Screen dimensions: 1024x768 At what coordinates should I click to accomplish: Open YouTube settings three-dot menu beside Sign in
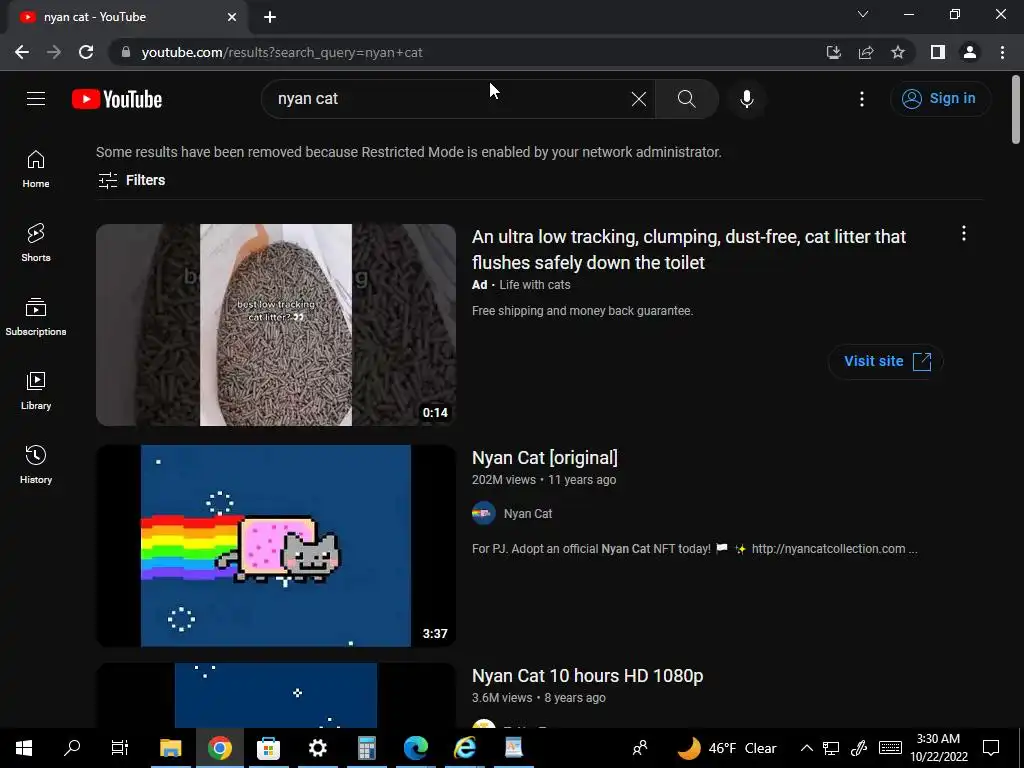[862, 99]
